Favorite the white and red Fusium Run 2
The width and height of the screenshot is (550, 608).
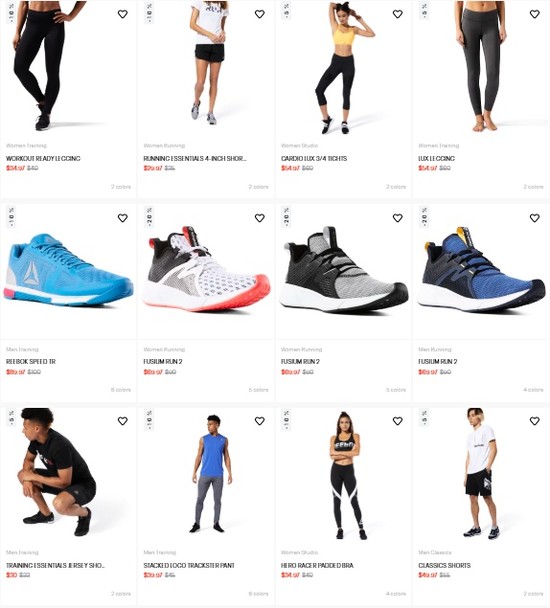point(259,218)
